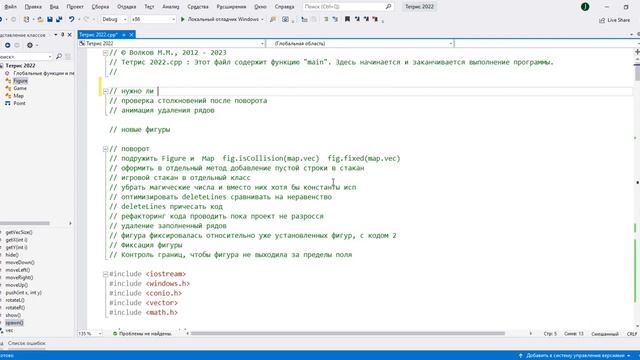Click the Redo arrow icon
This screenshot has width=640, height=360.
(86, 19)
